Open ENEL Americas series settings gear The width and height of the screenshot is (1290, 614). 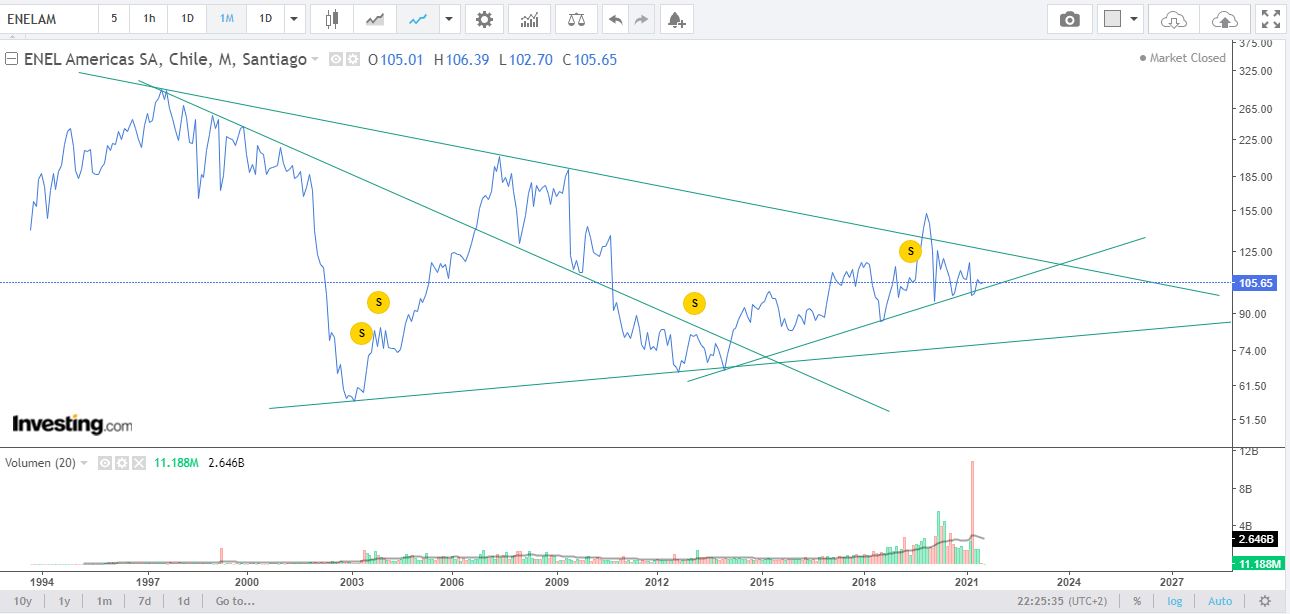click(352, 59)
